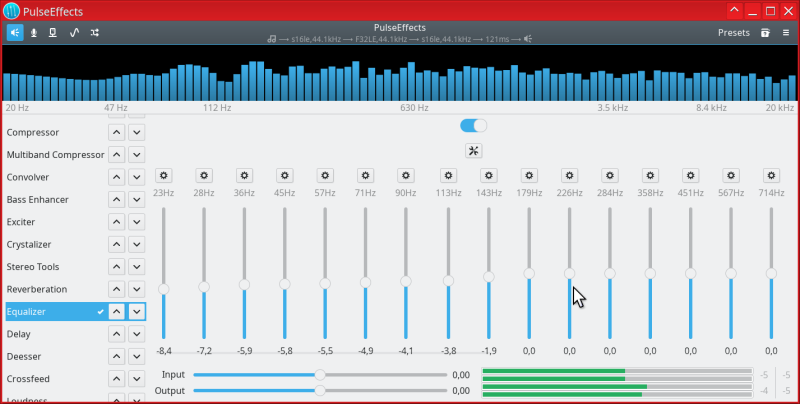
Task: Open band settings gear for 57Hz
Action: tap(325, 175)
